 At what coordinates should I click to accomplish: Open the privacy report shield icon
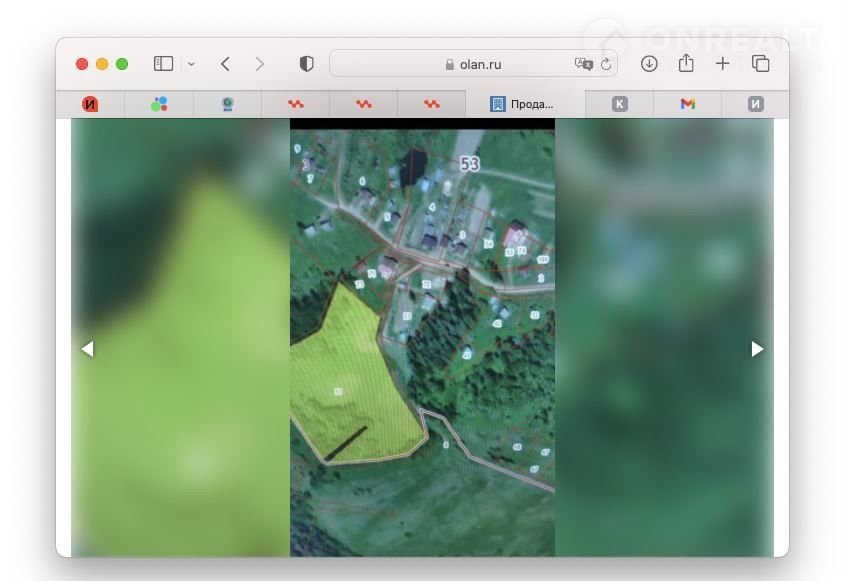(x=307, y=64)
